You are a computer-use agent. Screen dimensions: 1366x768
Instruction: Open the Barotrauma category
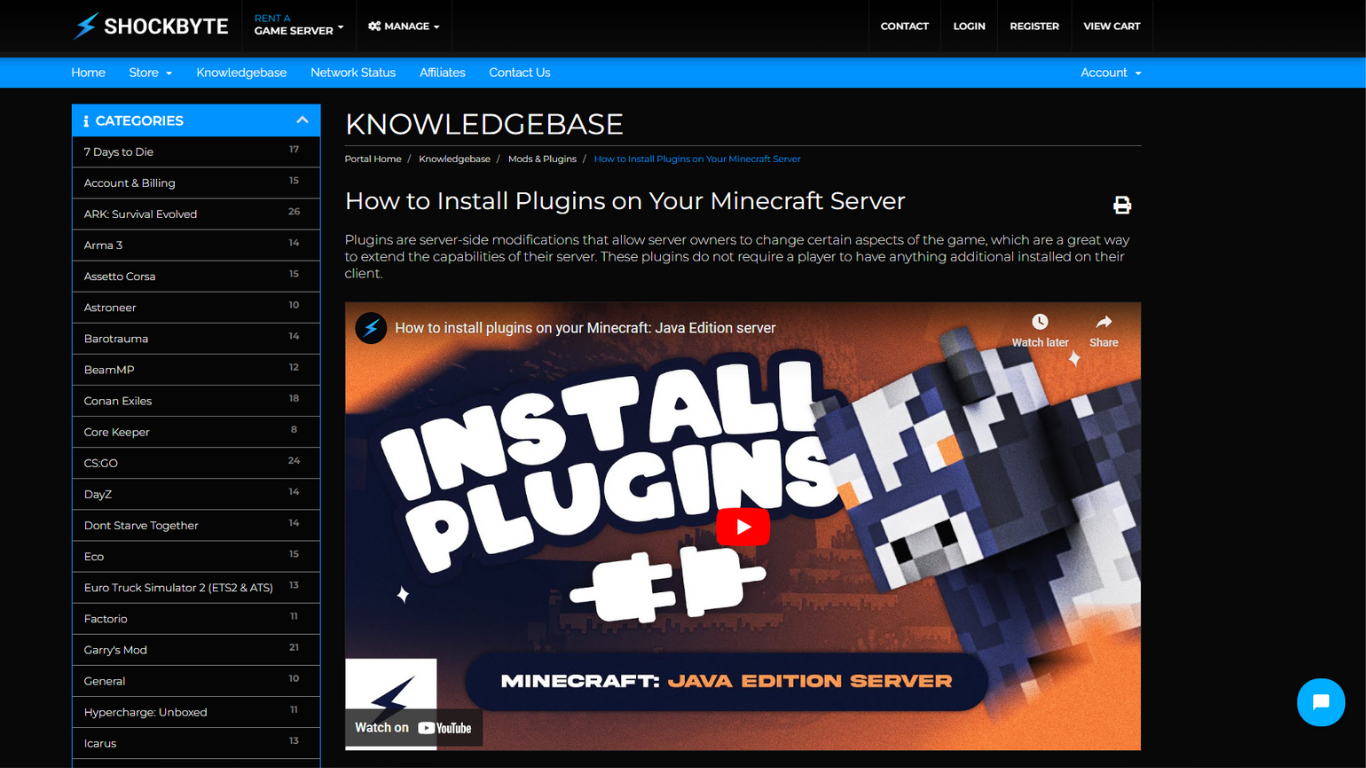[x=196, y=338]
